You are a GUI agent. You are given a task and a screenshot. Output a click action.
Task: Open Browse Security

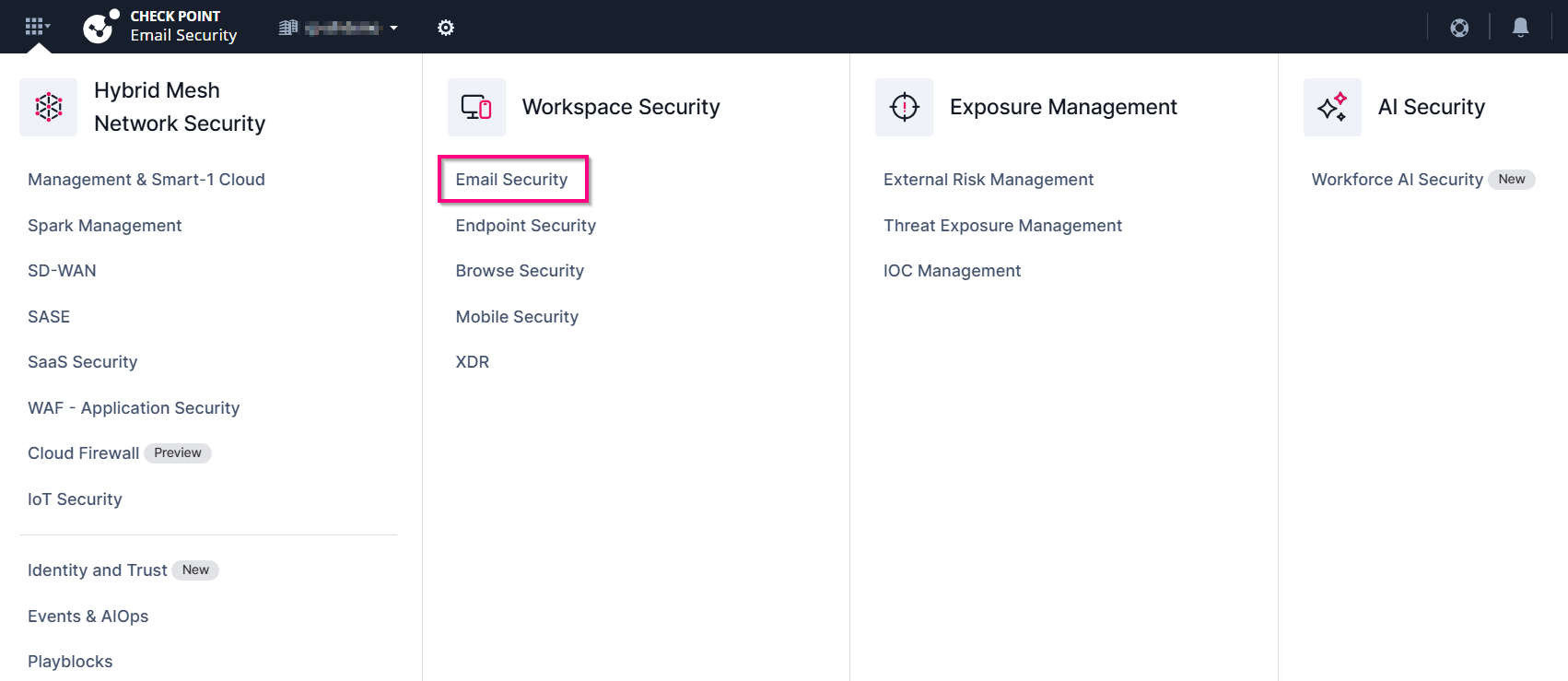[x=520, y=271]
